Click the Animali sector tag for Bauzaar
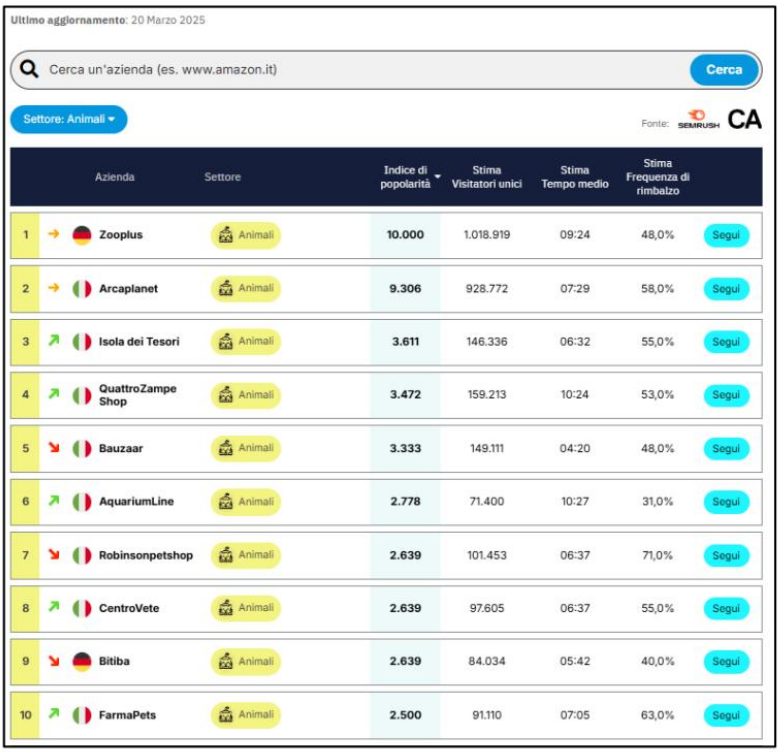The image size is (779, 752). (x=246, y=448)
